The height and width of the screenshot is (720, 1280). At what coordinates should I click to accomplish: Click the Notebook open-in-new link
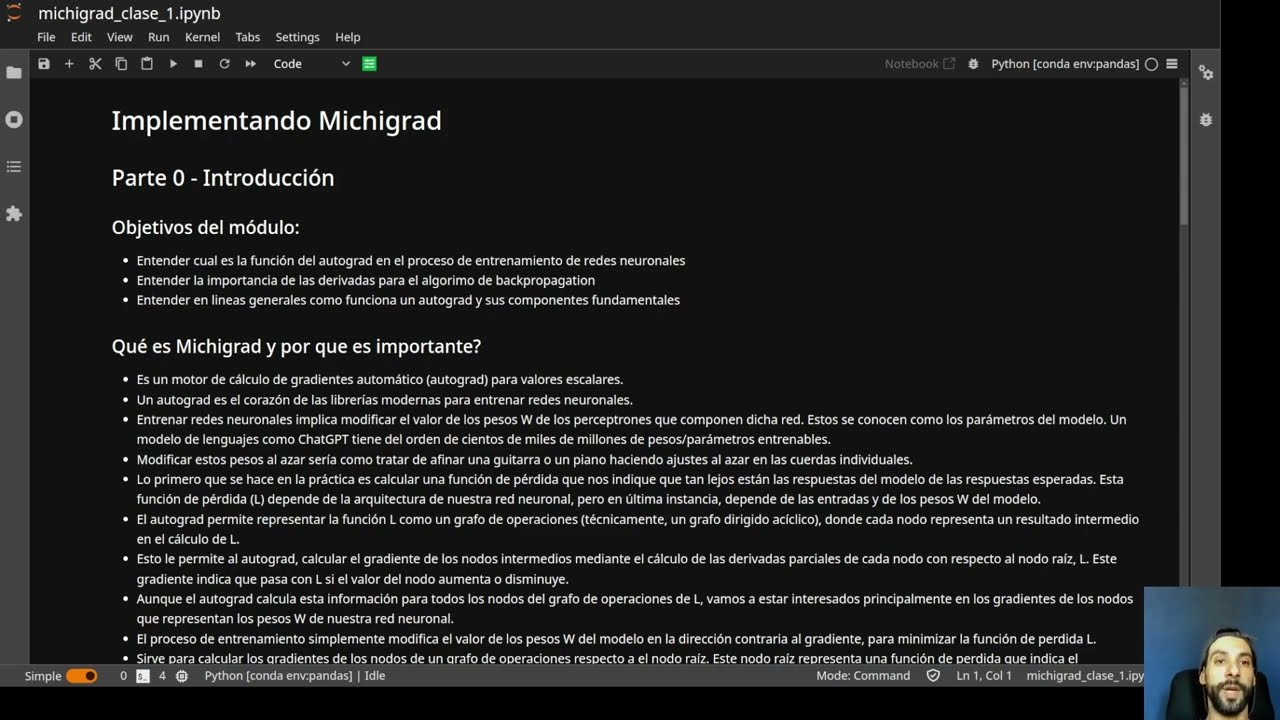920,64
